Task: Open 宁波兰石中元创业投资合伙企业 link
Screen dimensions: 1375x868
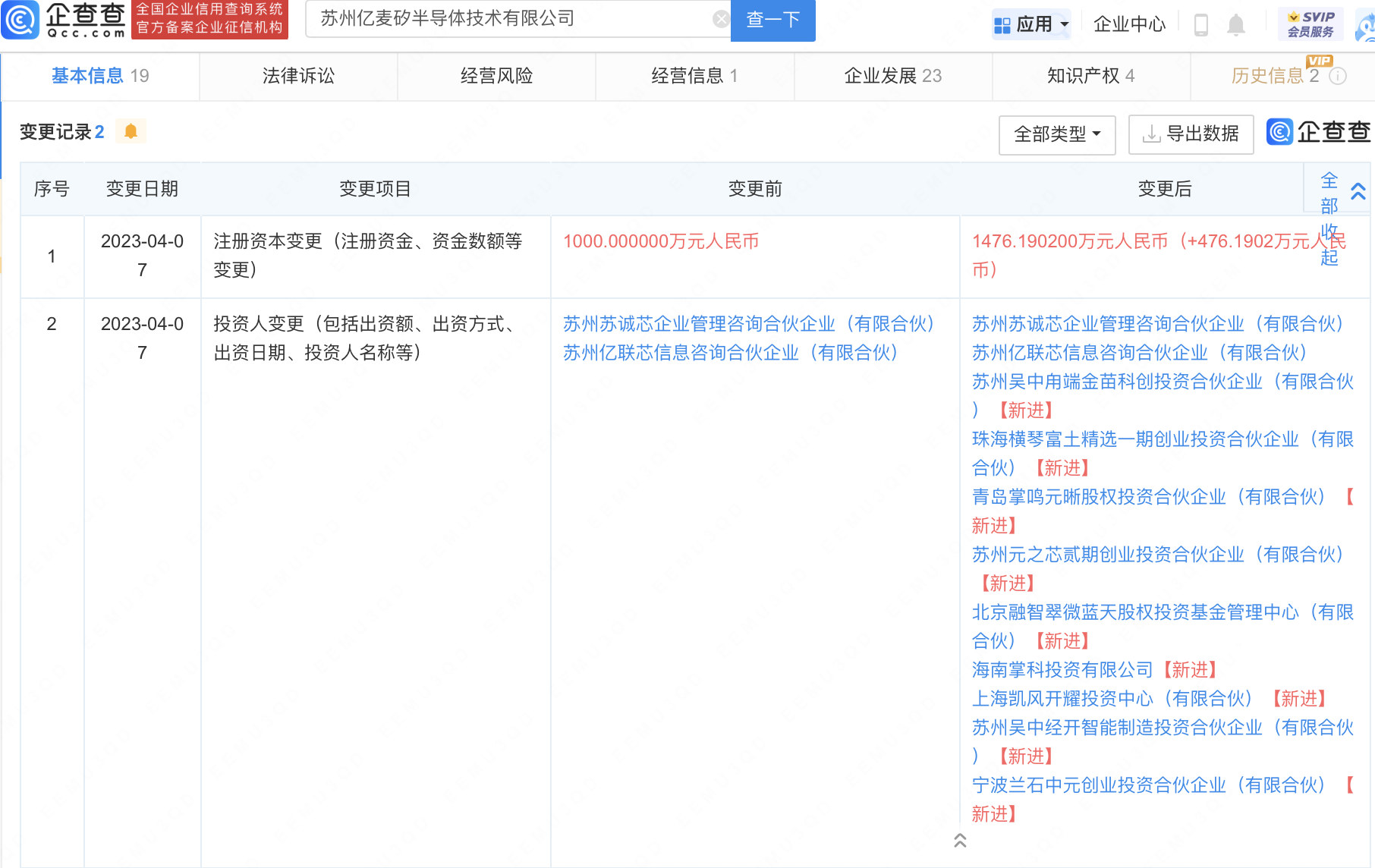Action: pos(1148,785)
